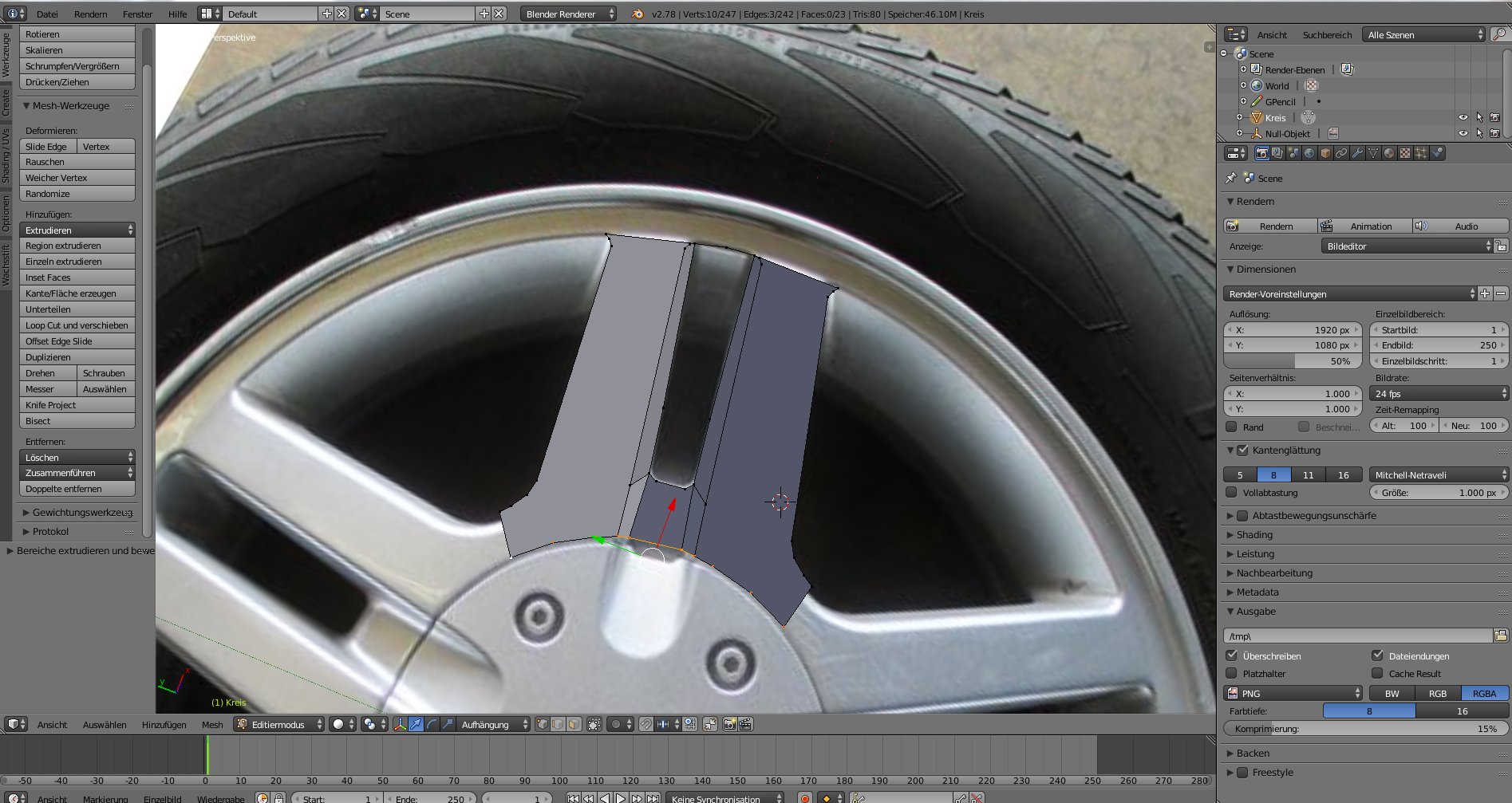Viewport: 1512px width, 803px height.
Task: Select the translate manipulator arrow icon
Action: [416, 724]
